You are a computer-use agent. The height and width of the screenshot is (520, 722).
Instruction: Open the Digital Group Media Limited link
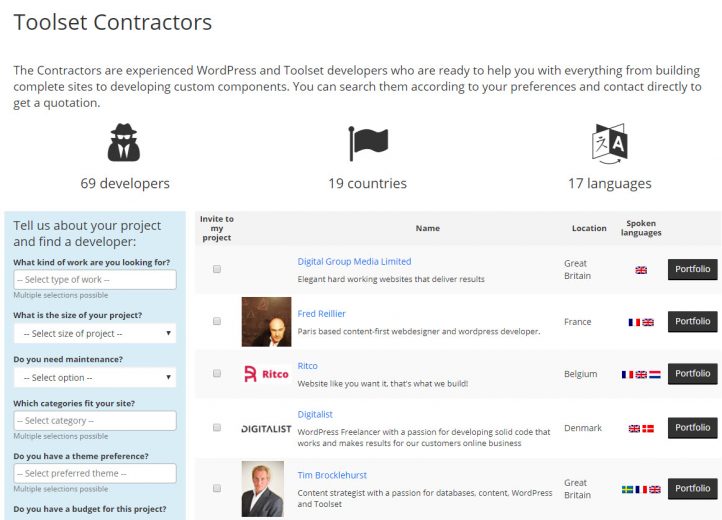coord(354,262)
